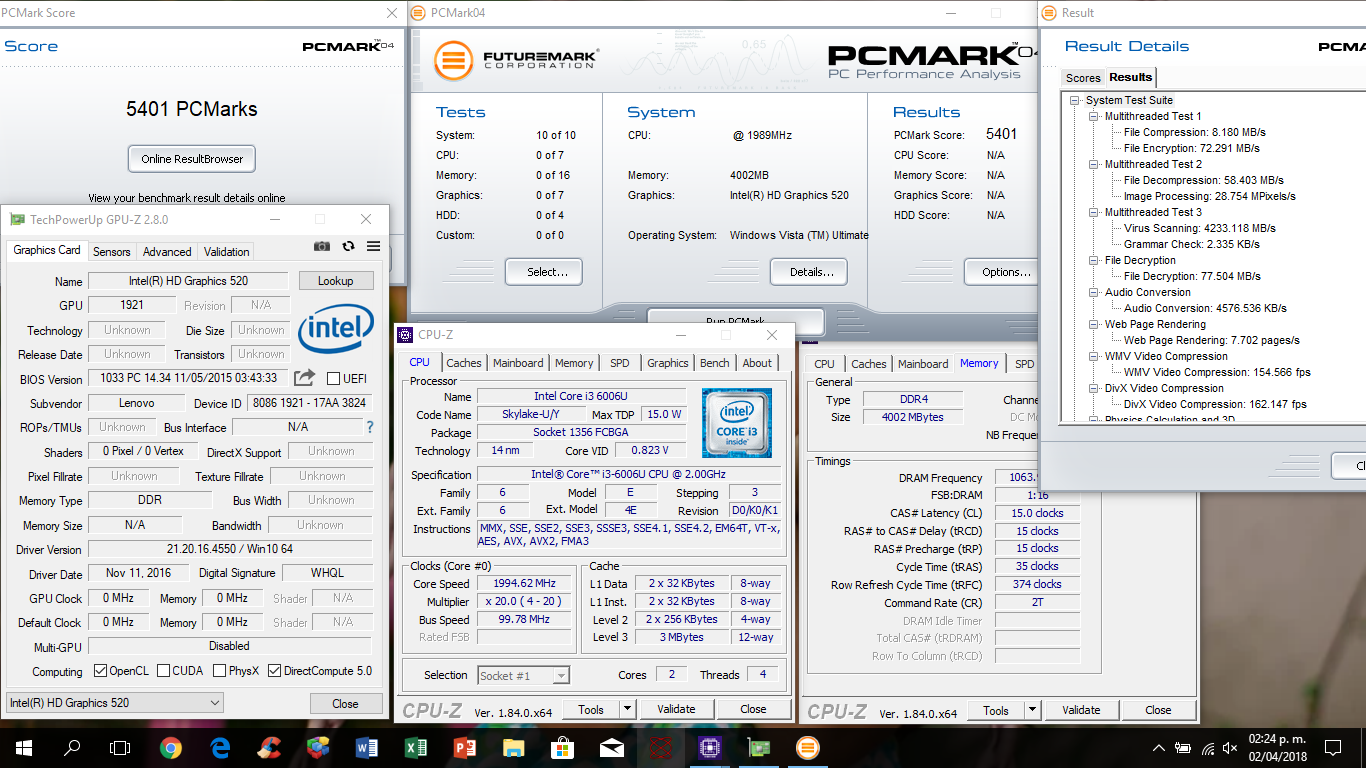Open Caches tab in CPU-tab CPU-Z window
1366x768 pixels.
pos(464,363)
